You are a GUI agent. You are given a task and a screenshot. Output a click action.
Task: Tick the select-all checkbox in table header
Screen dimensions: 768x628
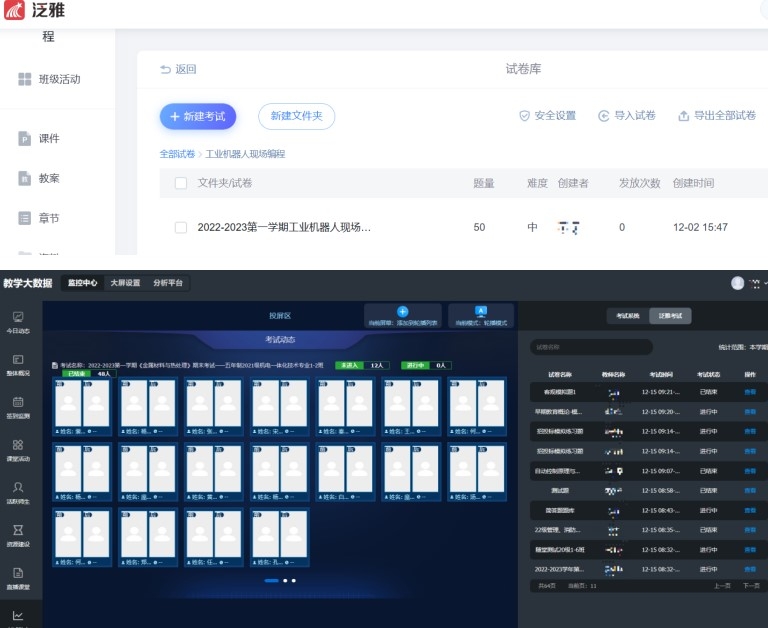click(181, 183)
